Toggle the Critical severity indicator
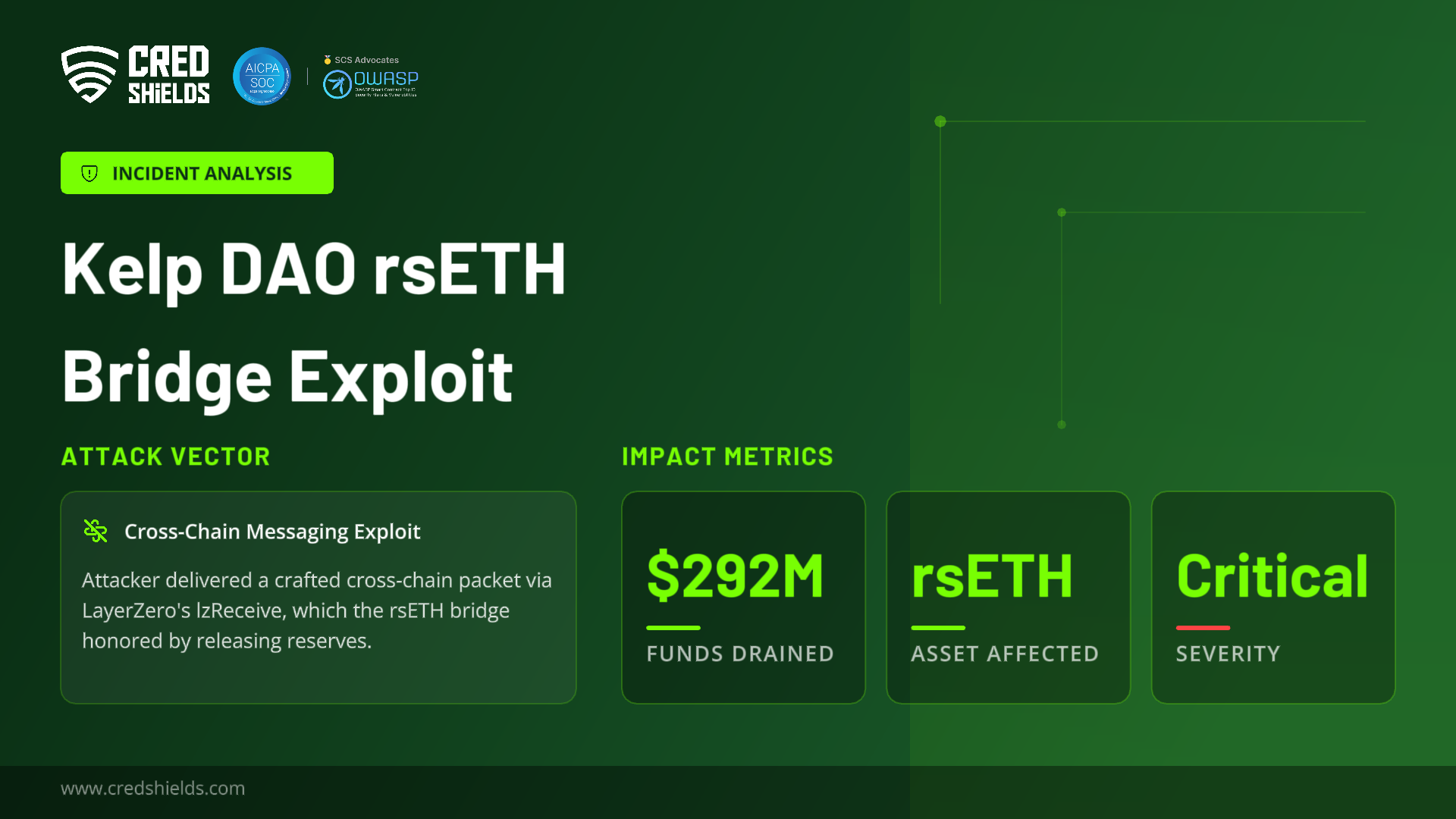This screenshot has width=1456, height=819. point(1272,597)
